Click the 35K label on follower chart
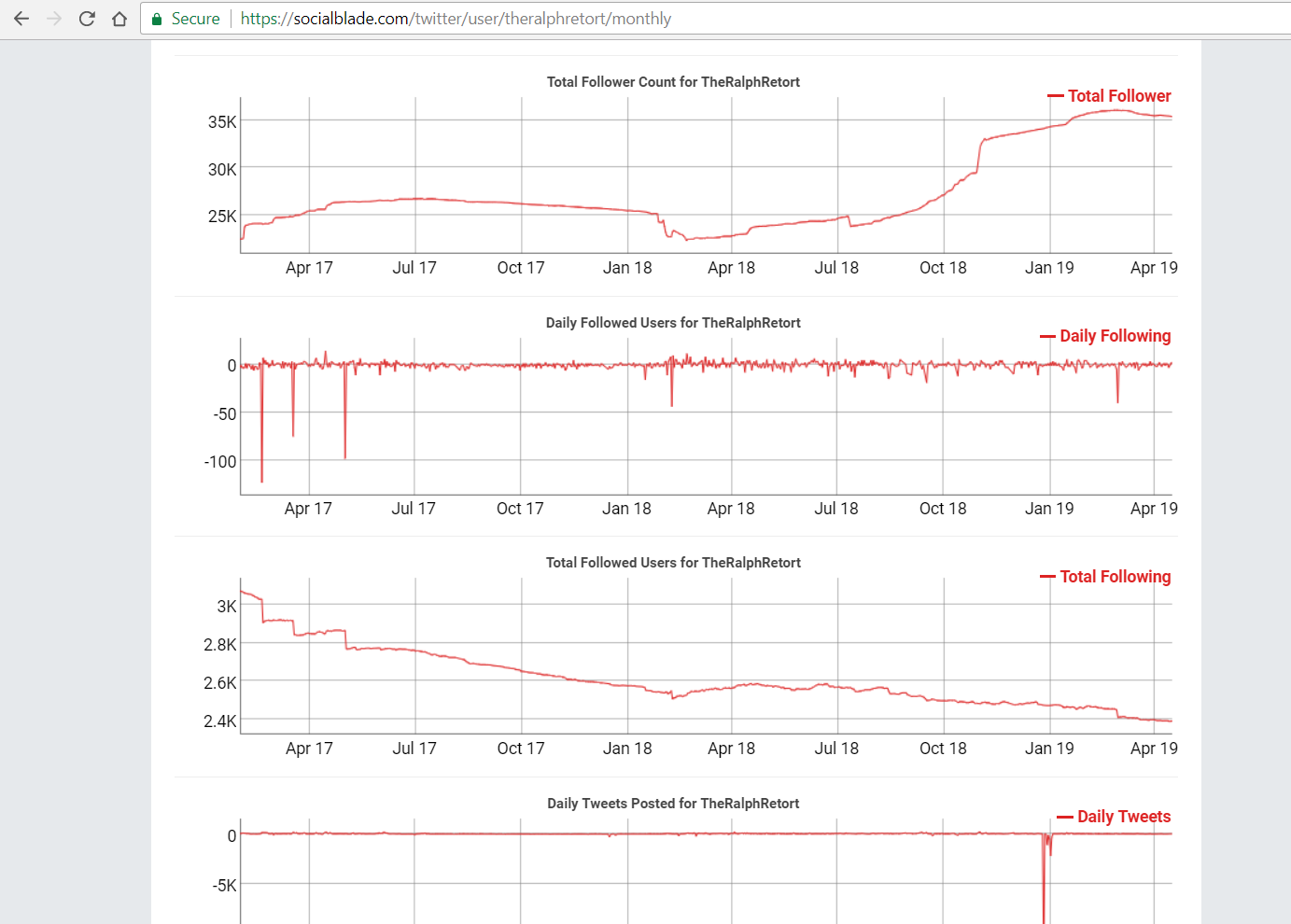This screenshot has height=924, width=1291. click(x=222, y=121)
